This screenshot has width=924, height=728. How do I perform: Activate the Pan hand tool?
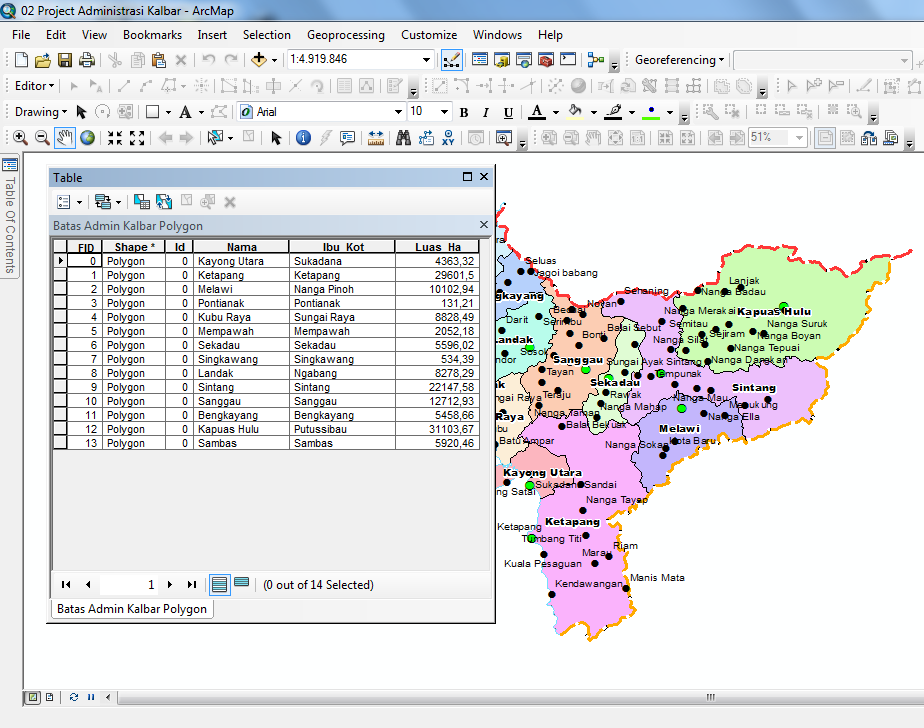click(x=65, y=138)
